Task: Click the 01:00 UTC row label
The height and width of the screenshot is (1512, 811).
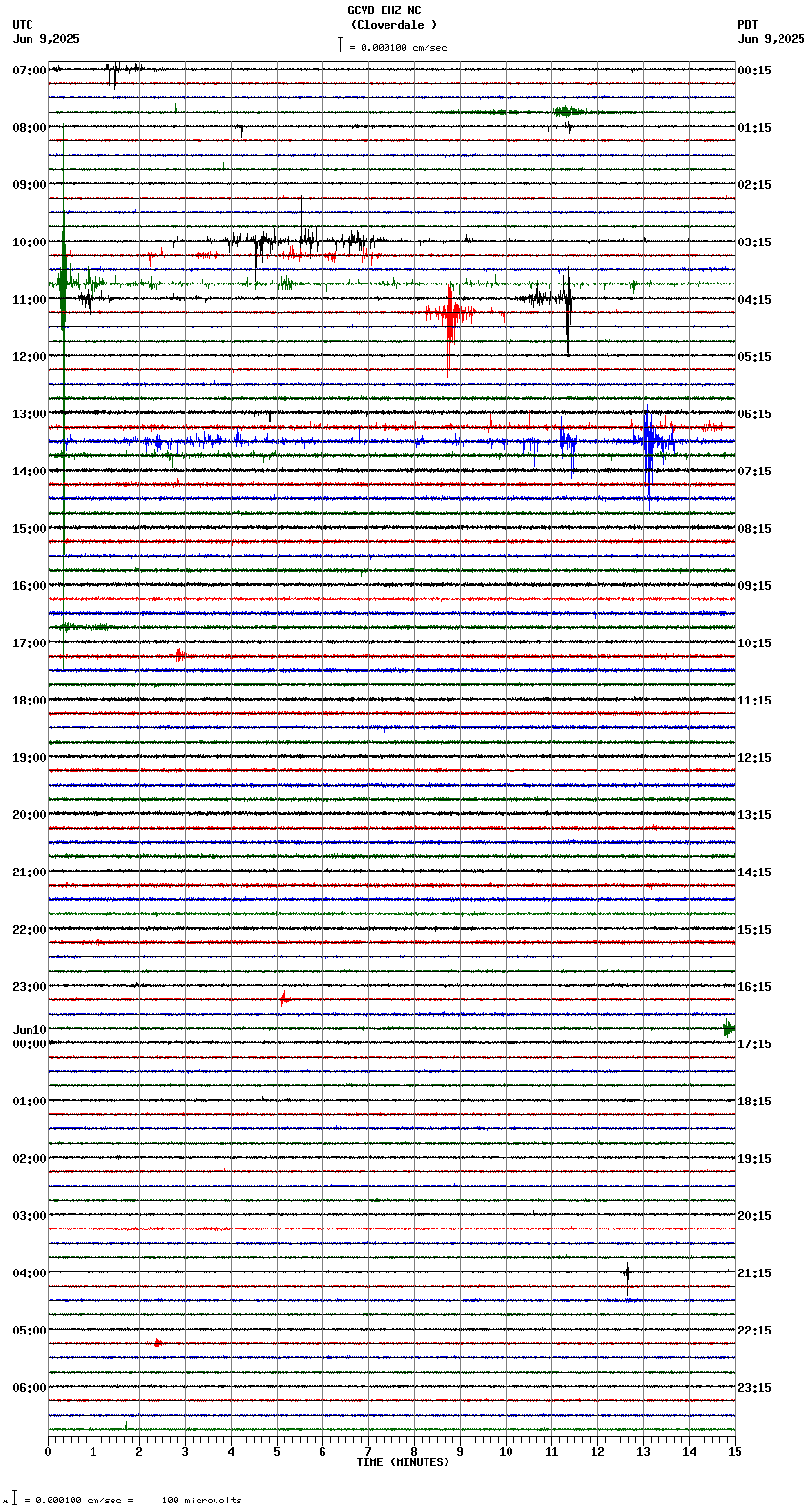Action: pyautogui.click(x=30, y=1102)
